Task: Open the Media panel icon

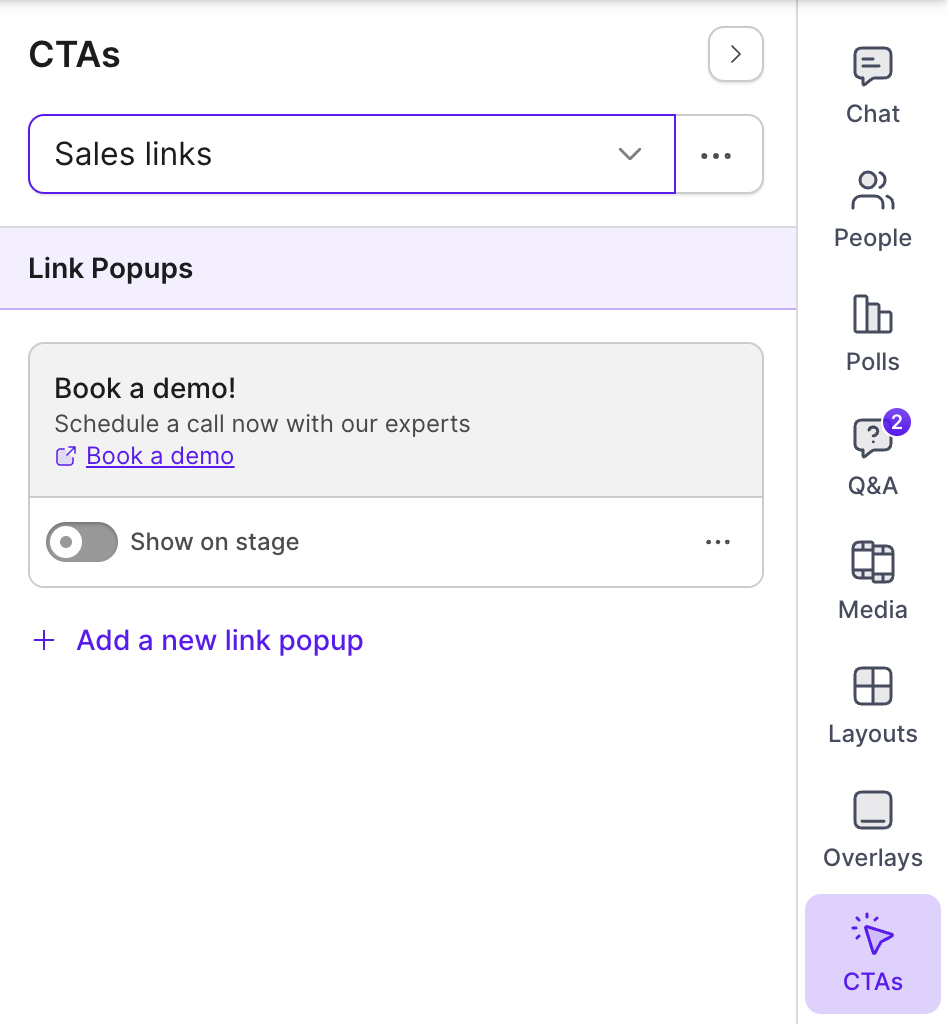Action: point(872,562)
